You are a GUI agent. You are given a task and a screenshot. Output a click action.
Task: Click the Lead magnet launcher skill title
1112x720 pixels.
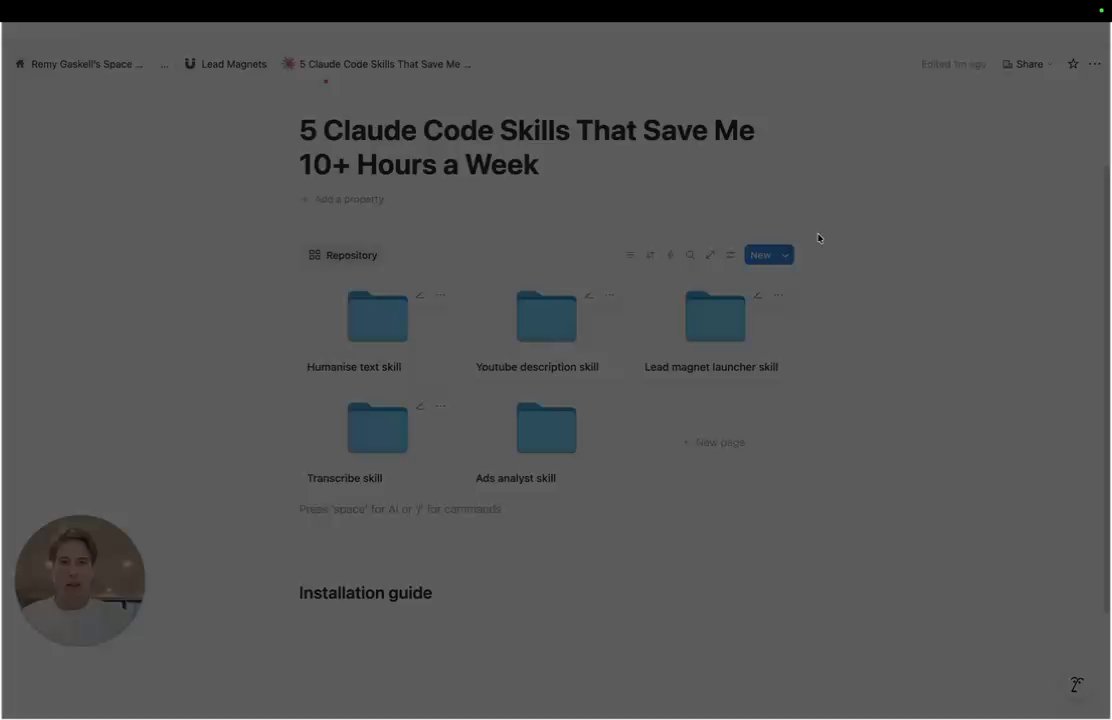click(711, 367)
